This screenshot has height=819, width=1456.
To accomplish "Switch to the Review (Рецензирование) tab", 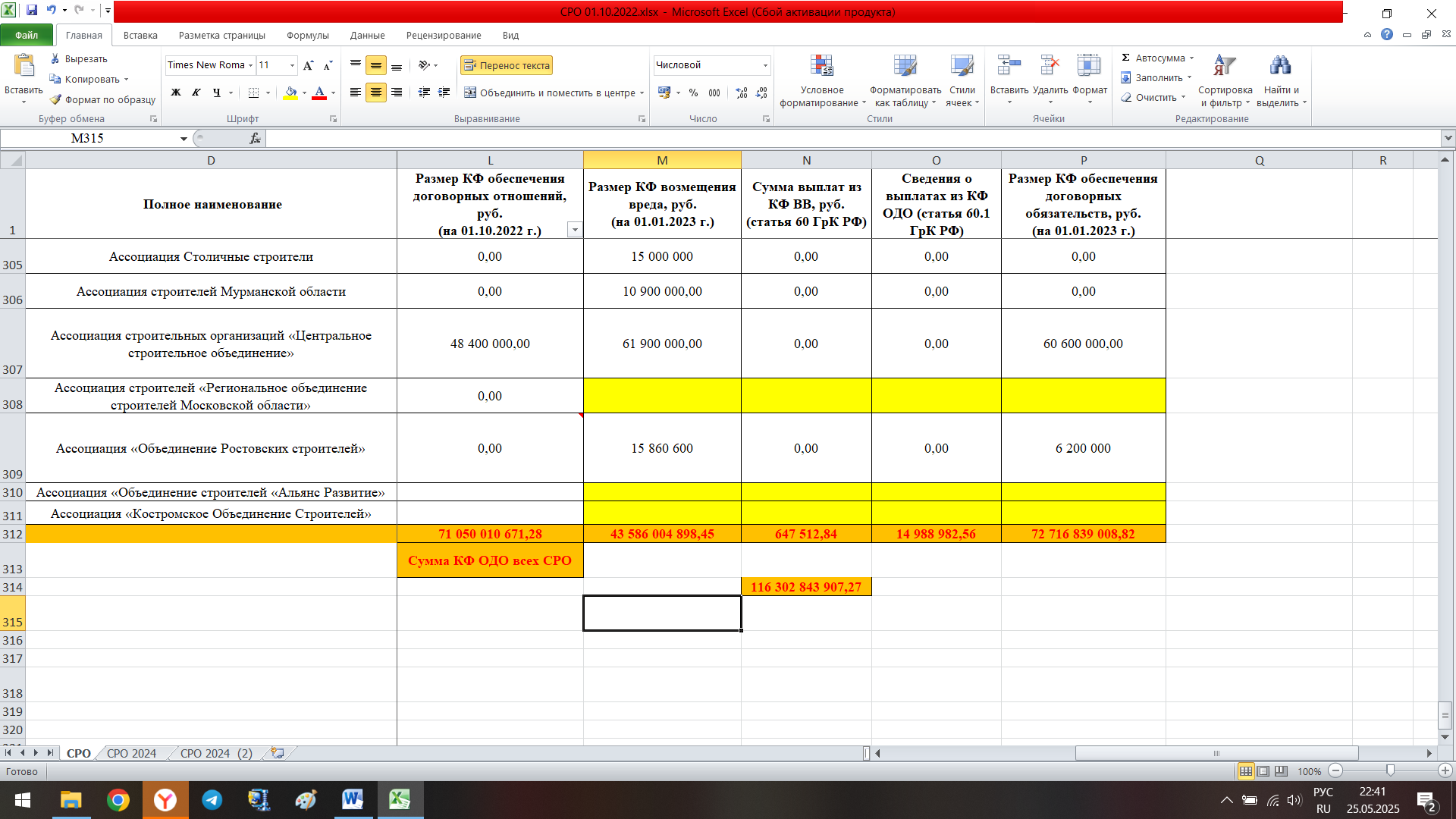I will click(444, 35).
